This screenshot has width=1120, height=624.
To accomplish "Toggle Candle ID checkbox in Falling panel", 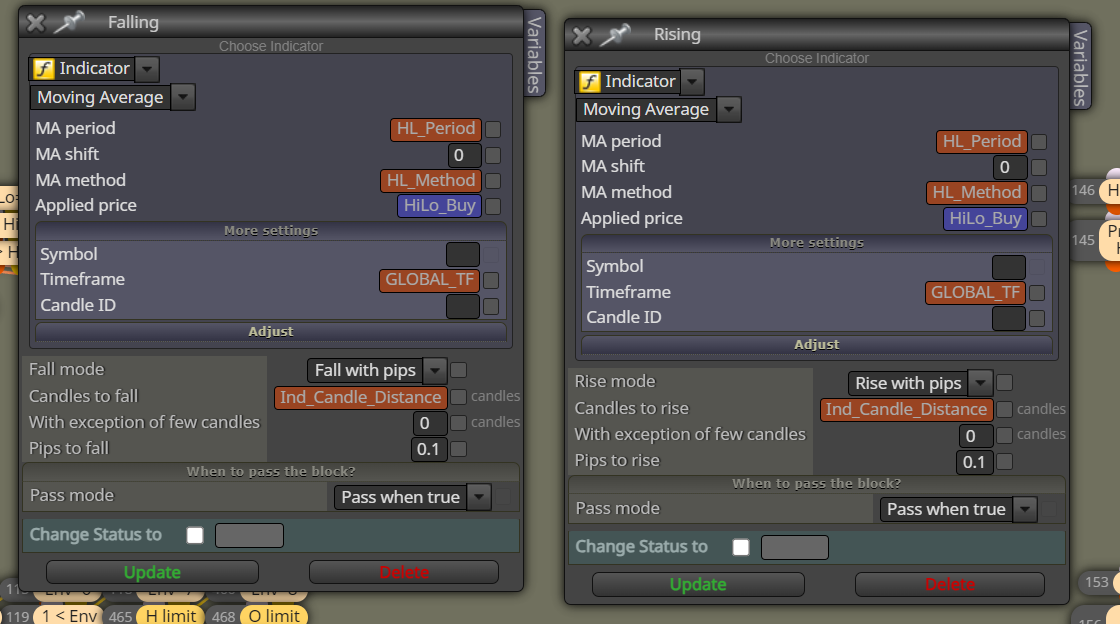I will [491, 306].
